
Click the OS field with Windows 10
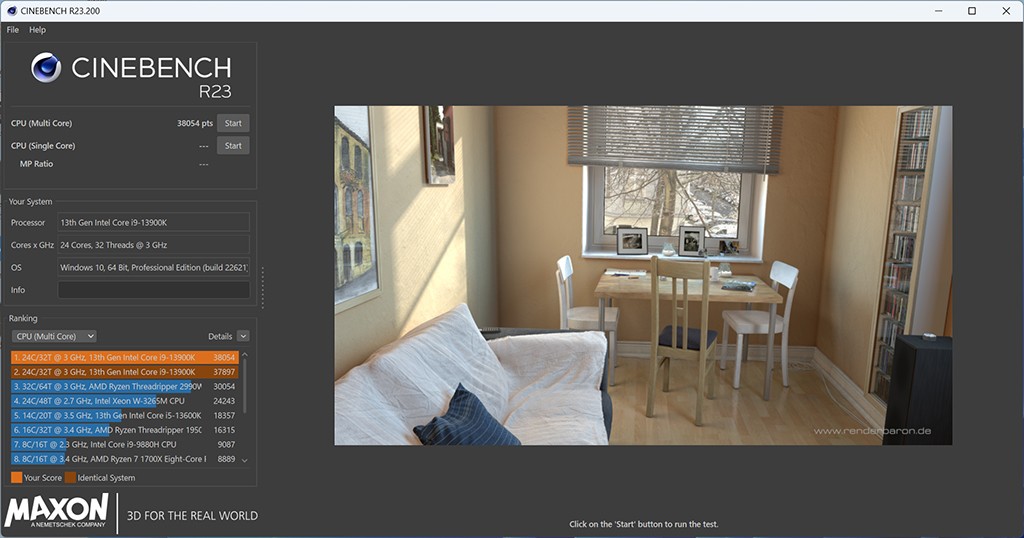tap(153, 267)
